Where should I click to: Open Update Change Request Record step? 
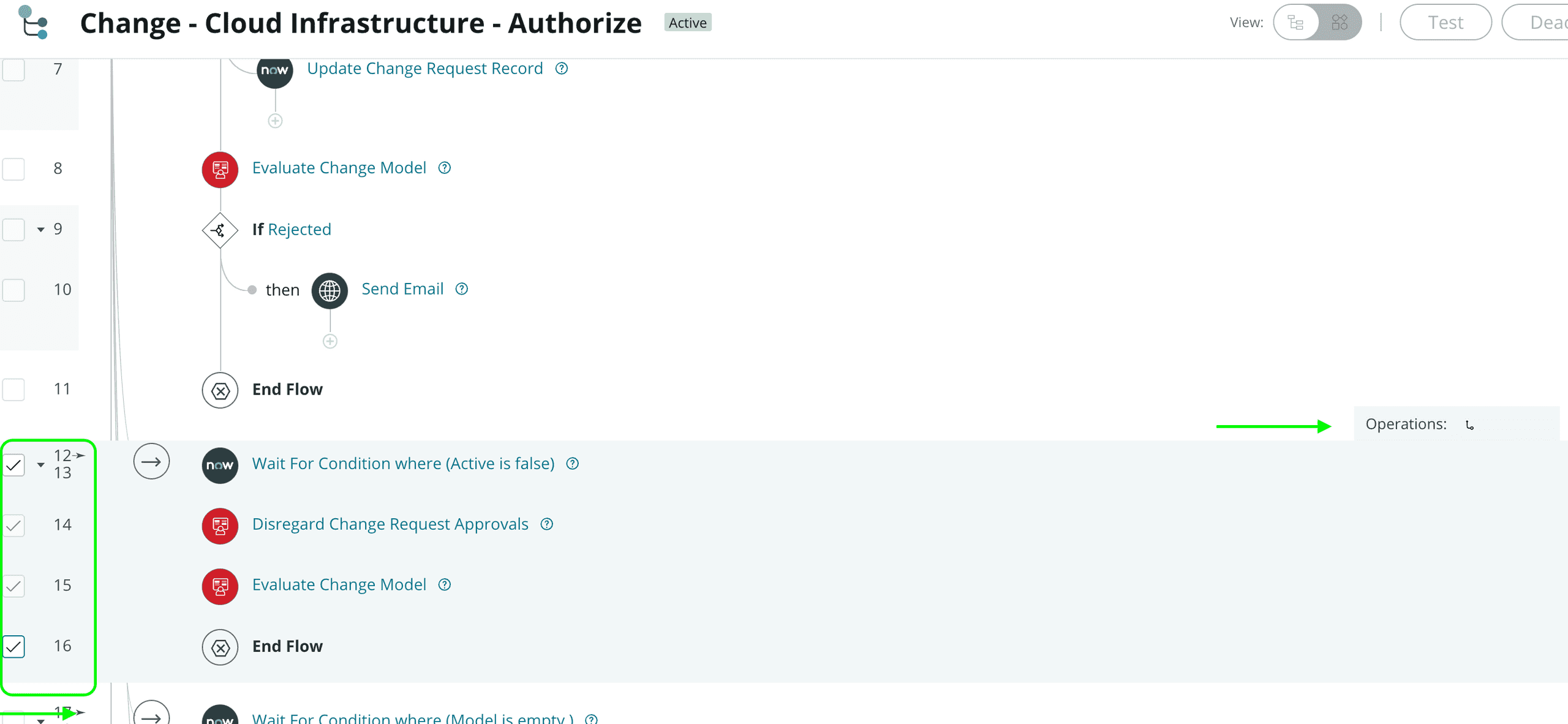424,67
